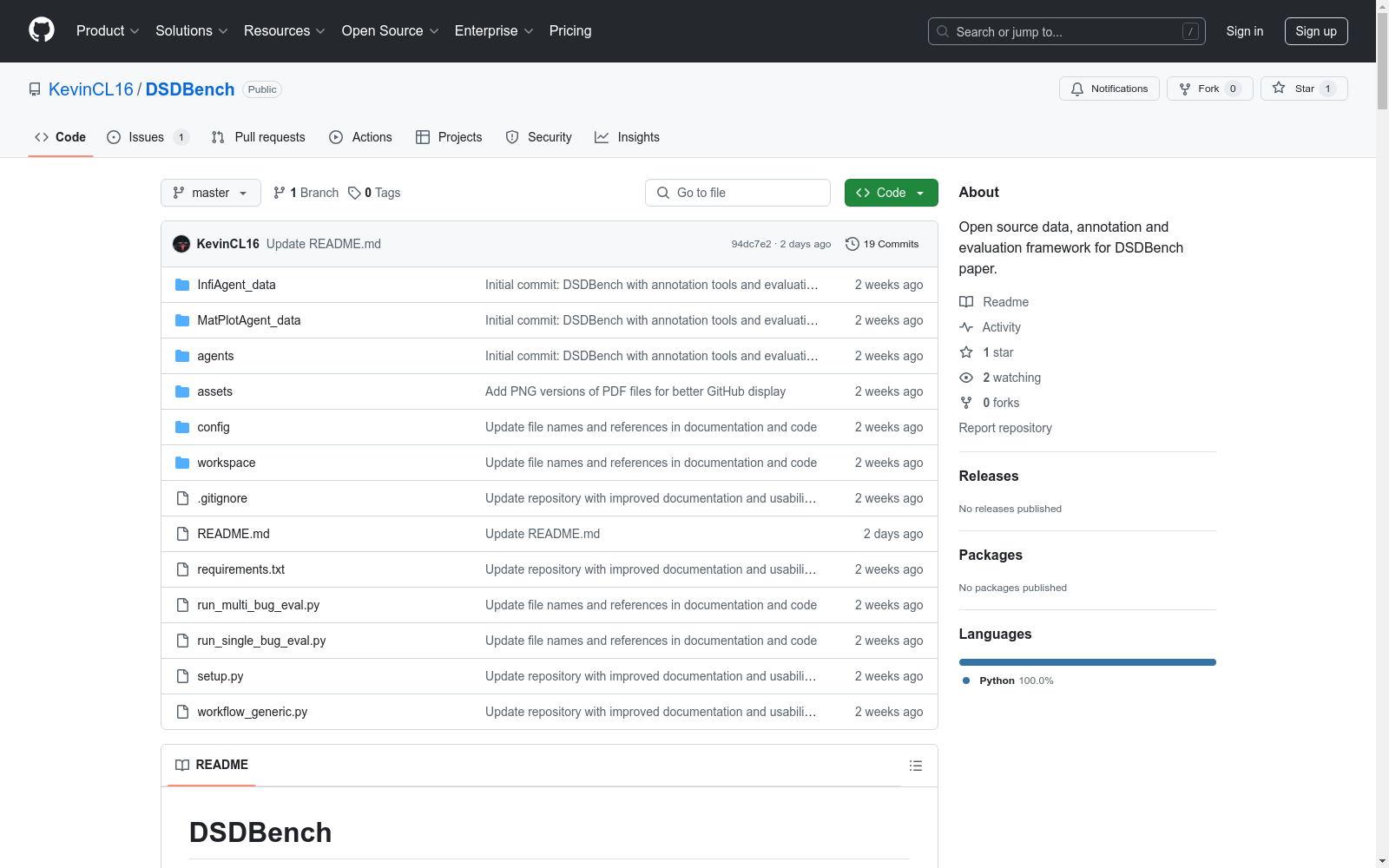The width and height of the screenshot is (1389, 868).
Task: Open the run_single_bug_eval.py file
Action: [261, 641]
